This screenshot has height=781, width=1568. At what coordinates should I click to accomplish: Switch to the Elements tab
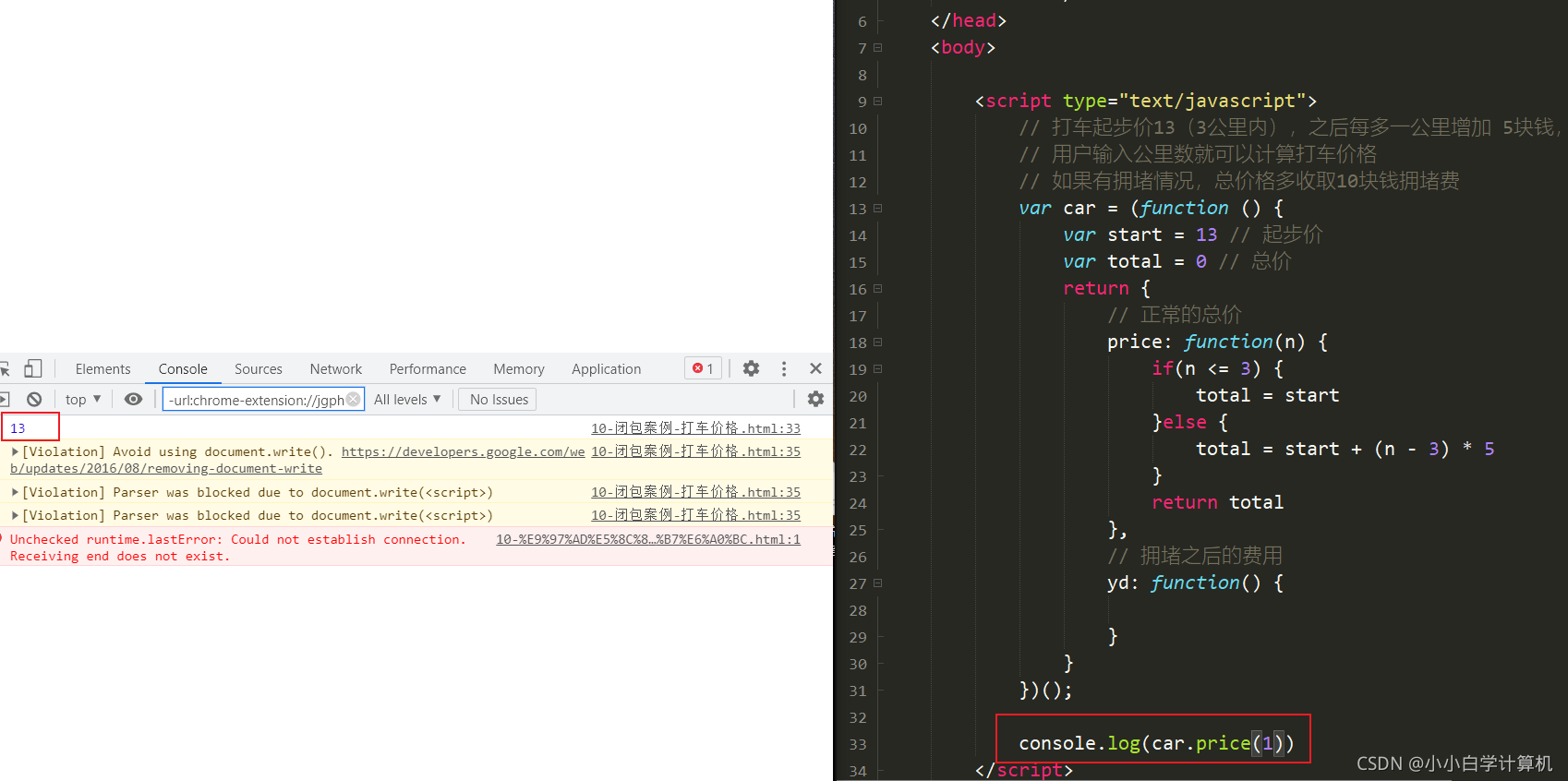pyautogui.click(x=103, y=368)
